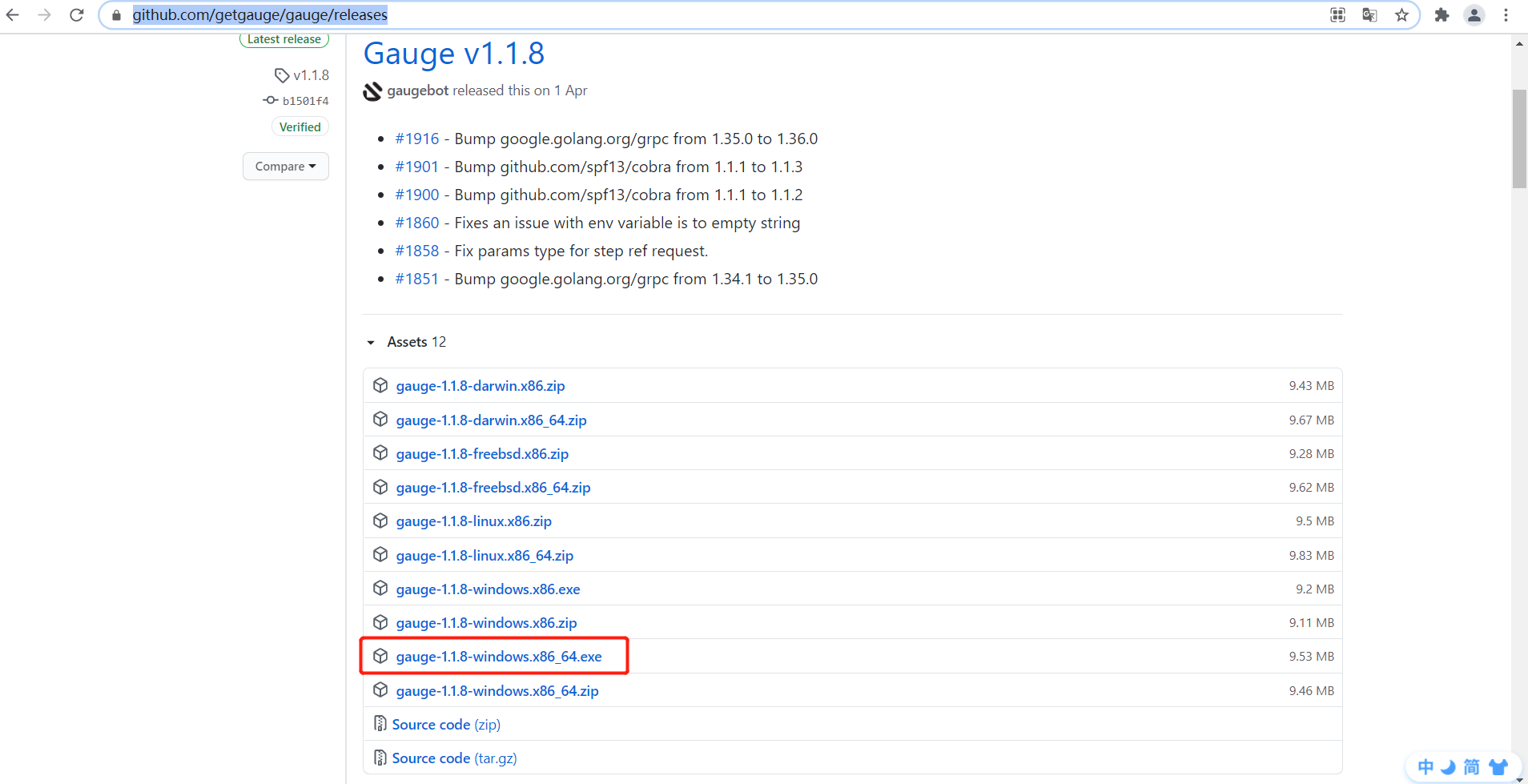This screenshot has height=784, width=1528.
Task: Open the Gauge v1.1.8 release title
Action: [453, 54]
